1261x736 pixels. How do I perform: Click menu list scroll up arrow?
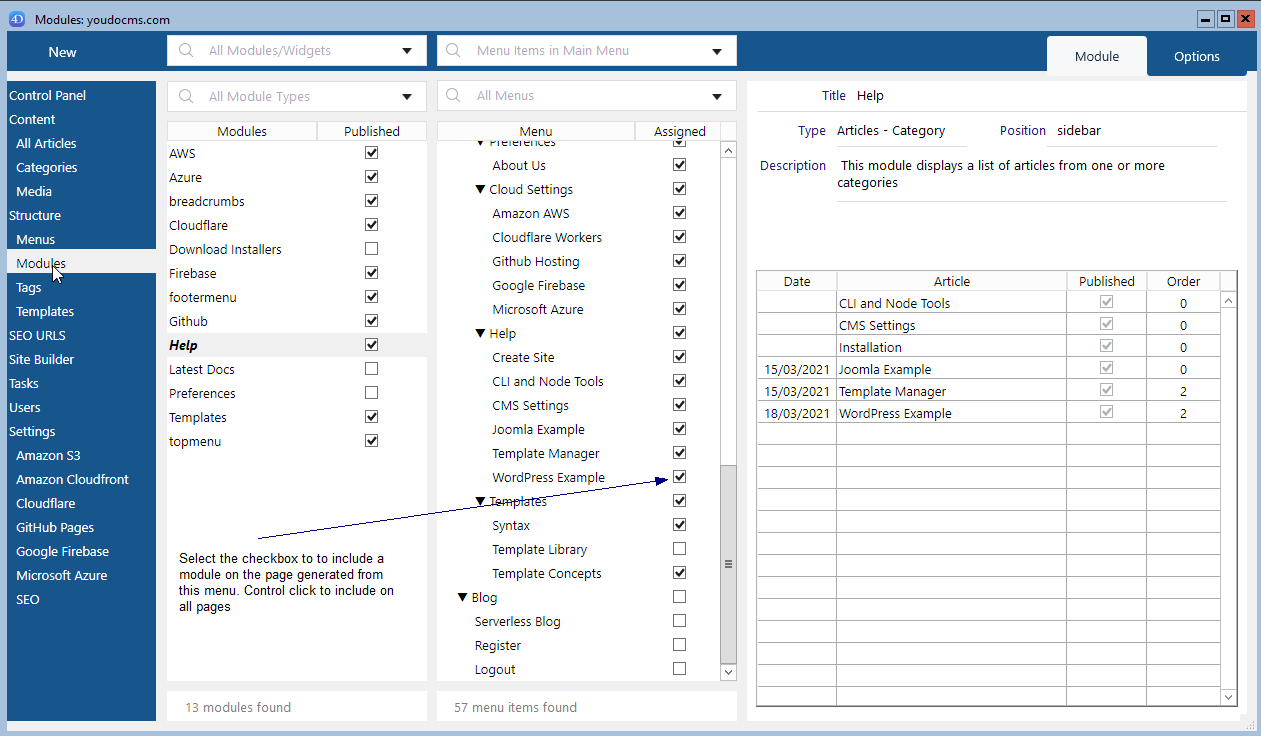(x=728, y=150)
